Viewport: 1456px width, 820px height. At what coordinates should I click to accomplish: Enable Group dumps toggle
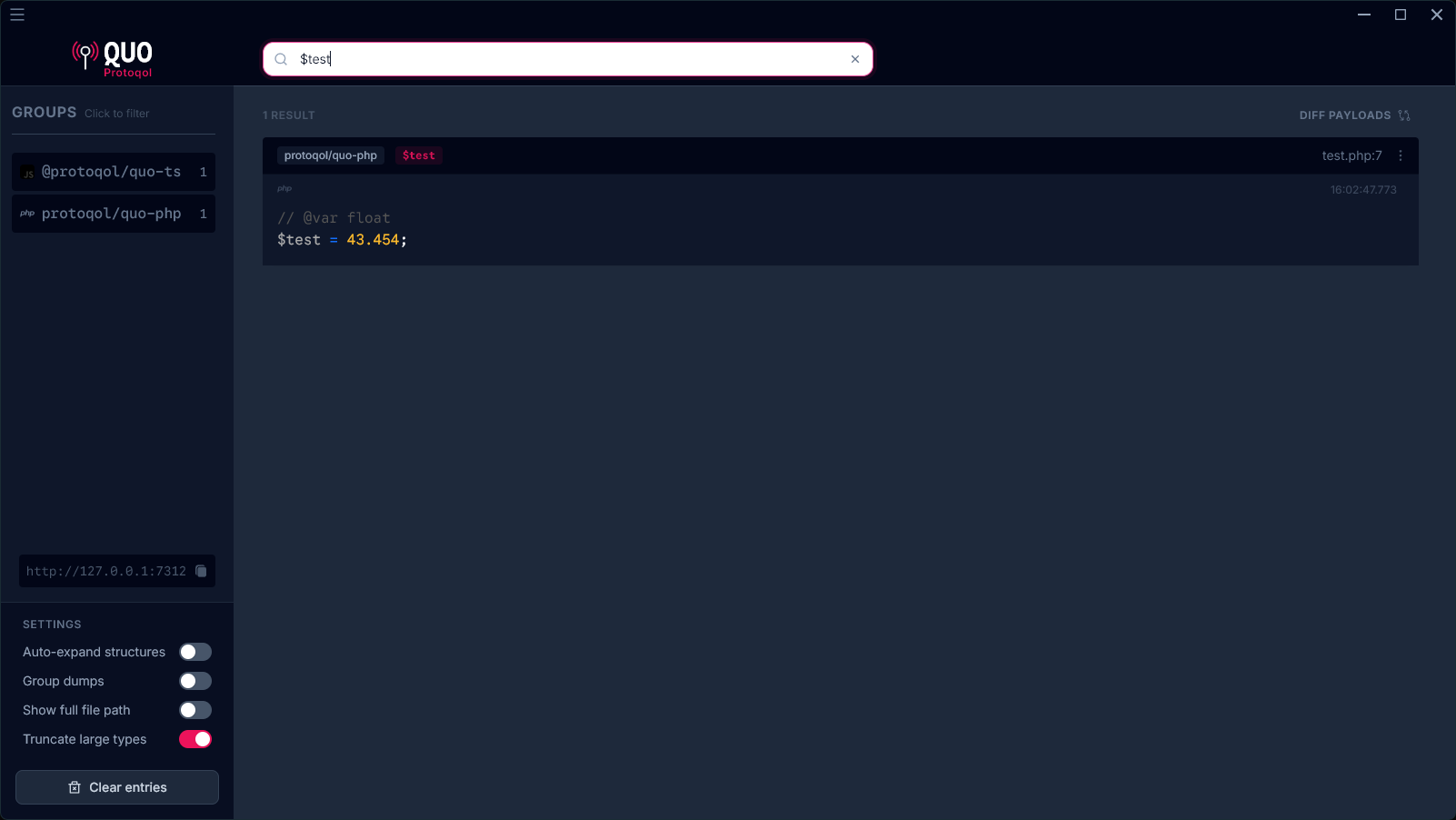point(195,681)
